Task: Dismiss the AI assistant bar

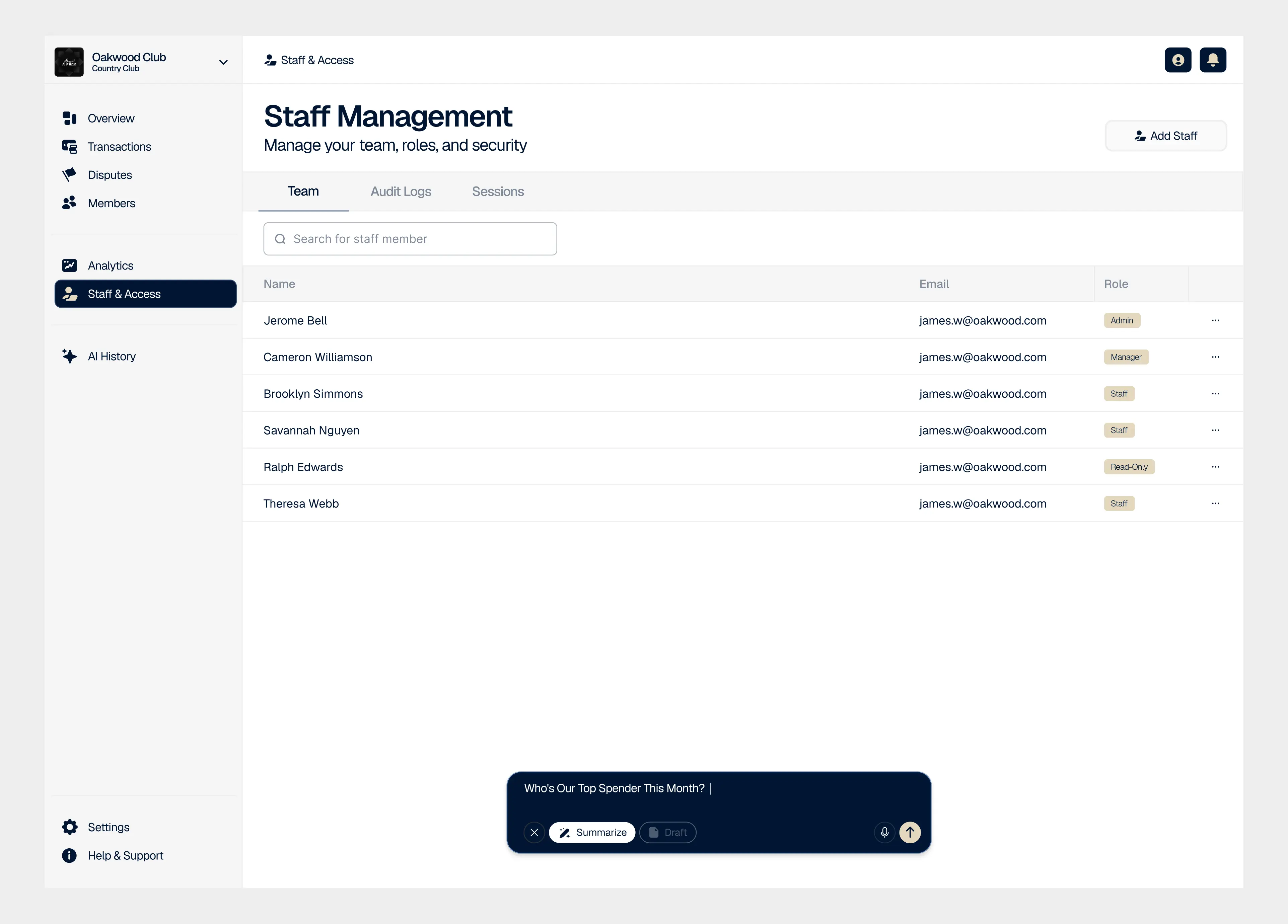Action: click(534, 833)
